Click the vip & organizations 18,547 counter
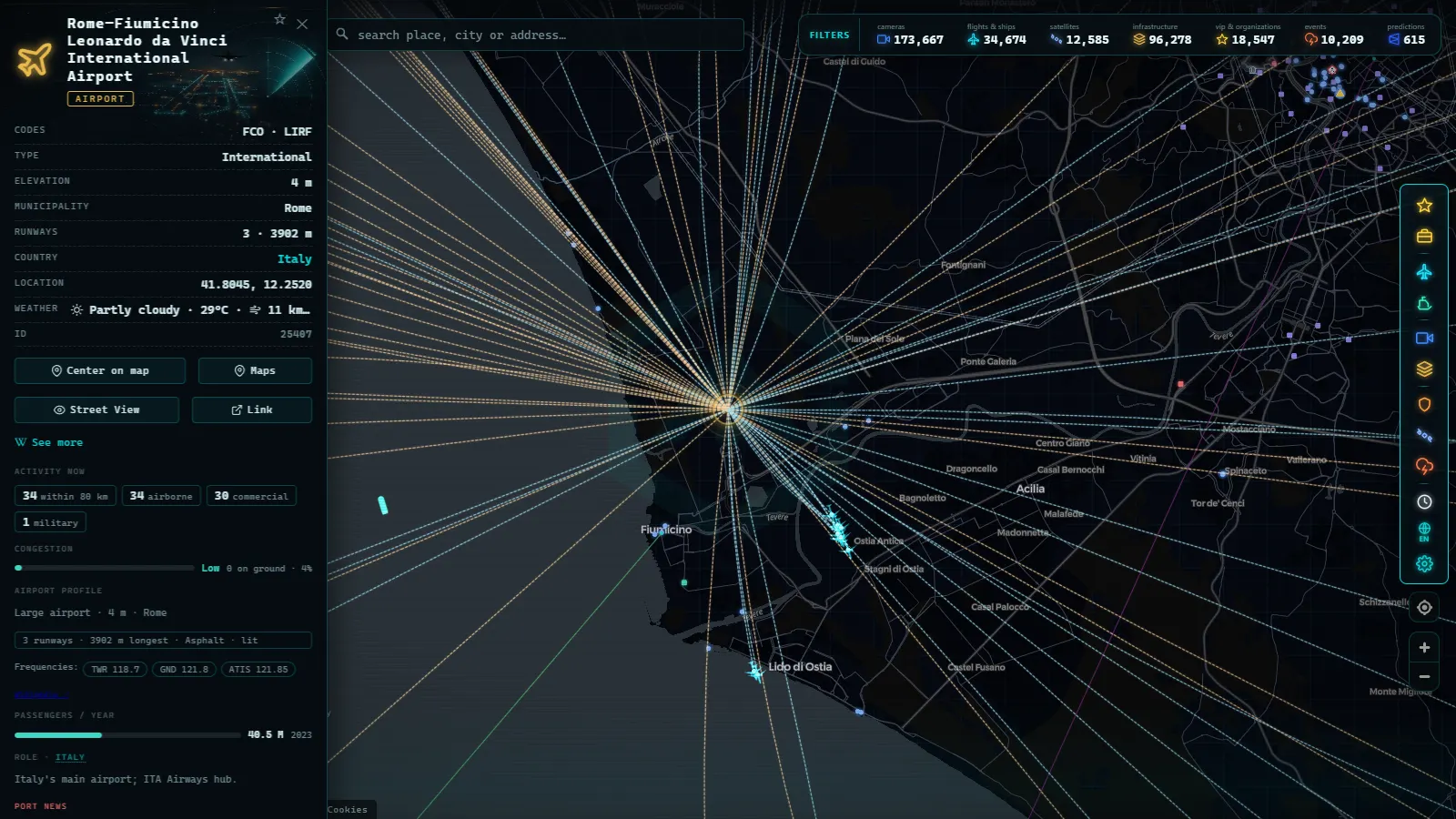 click(1248, 35)
